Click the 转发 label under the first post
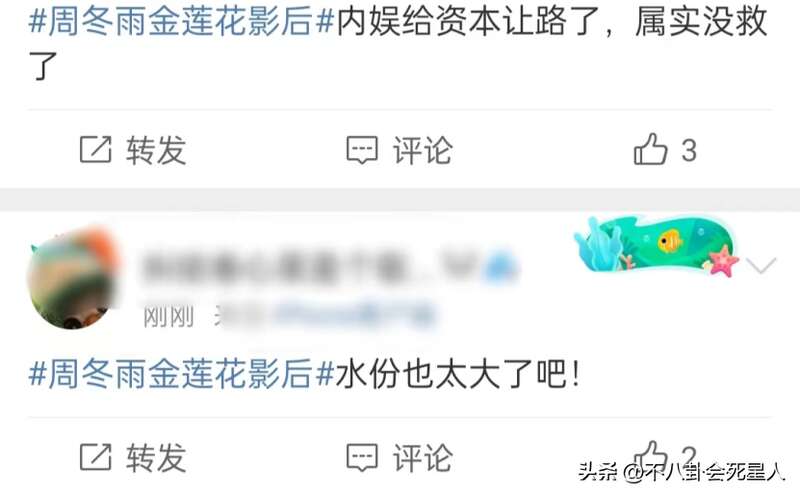Image resolution: width=800 pixels, height=496 pixels. (x=156, y=150)
